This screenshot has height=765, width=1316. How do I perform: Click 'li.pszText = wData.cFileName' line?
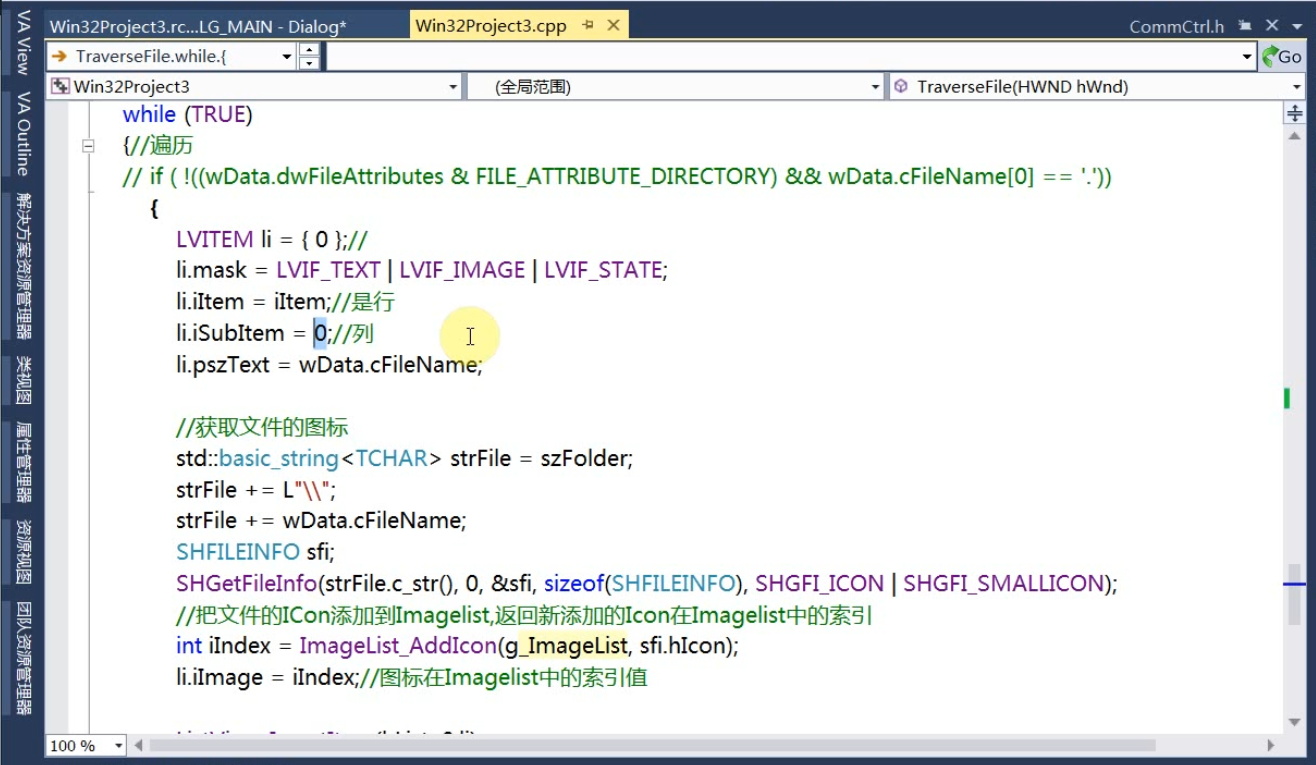pyautogui.click(x=329, y=365)
